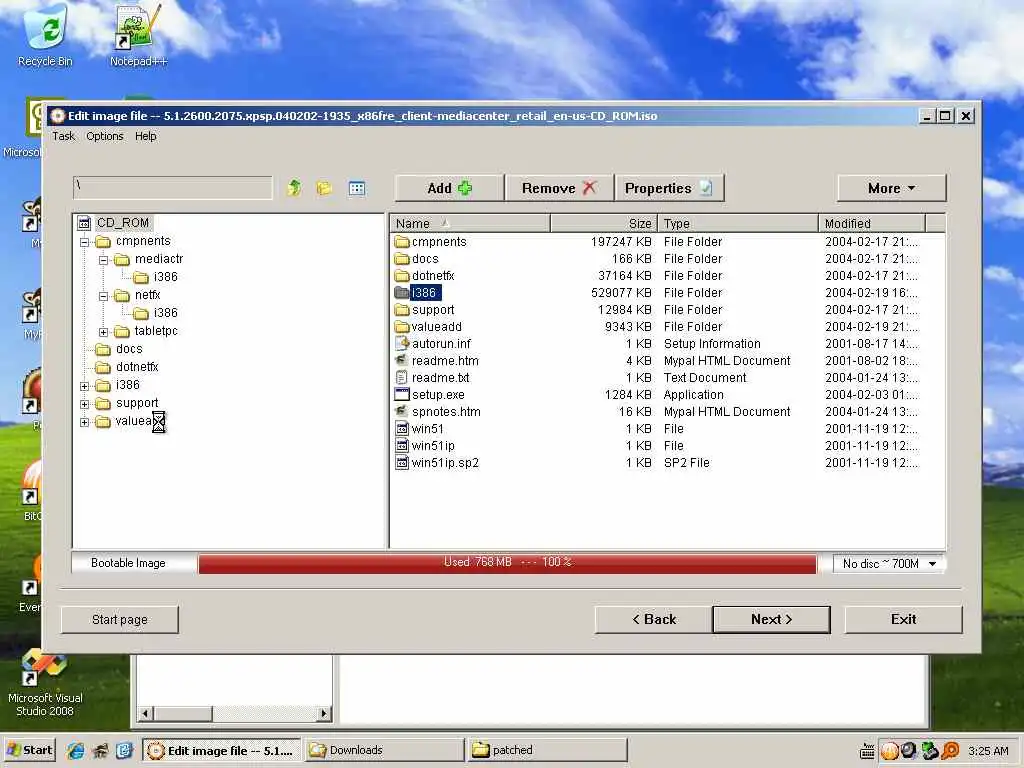
Task: Launch Internet Explorer from quick launch
Action: click(76, 750)
